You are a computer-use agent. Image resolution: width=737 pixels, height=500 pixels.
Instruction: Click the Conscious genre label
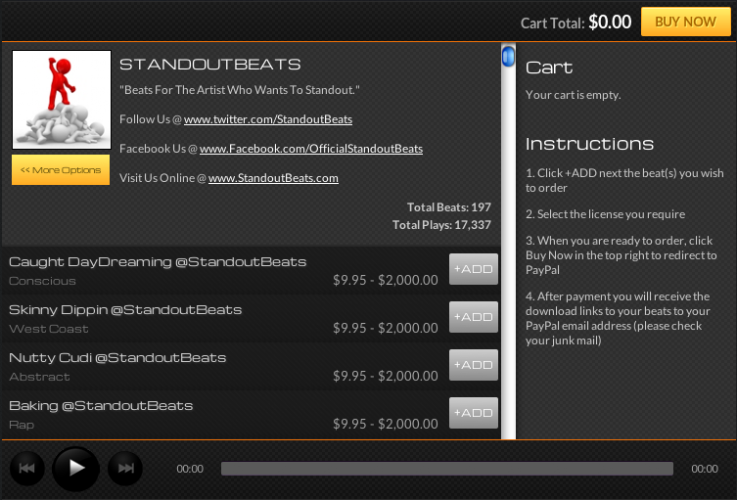42,281
